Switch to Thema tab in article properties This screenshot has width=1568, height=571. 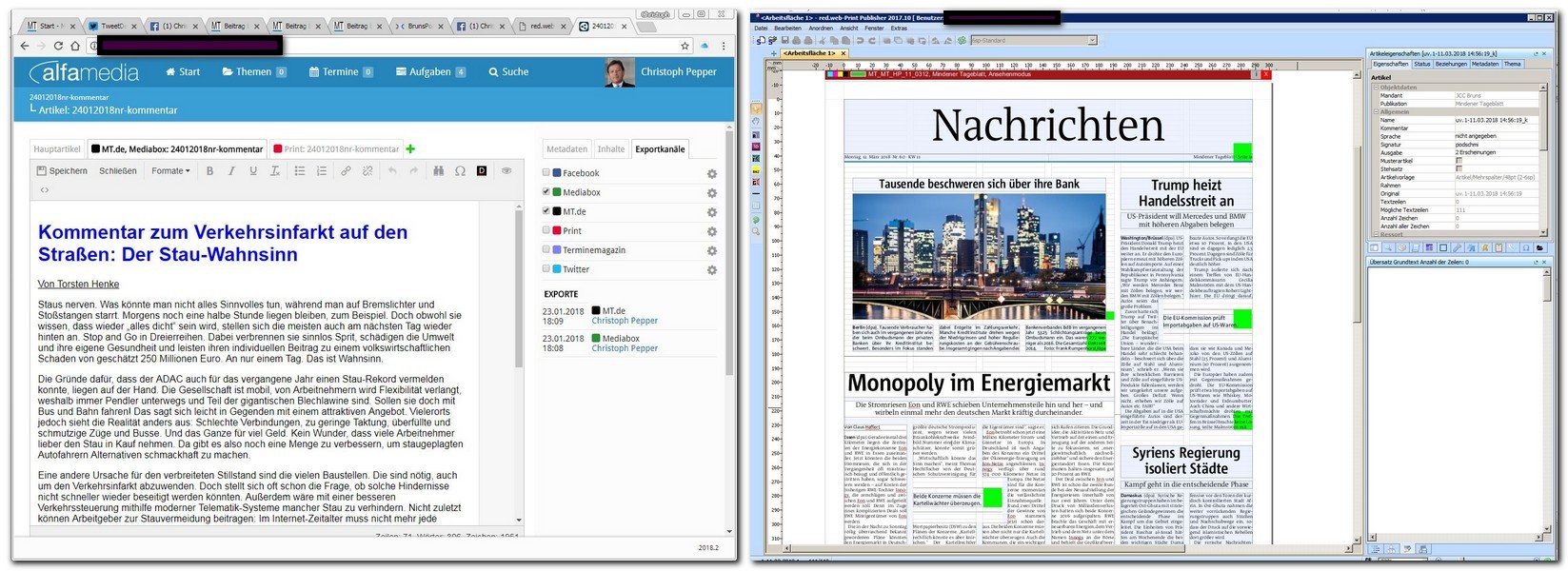pyautogui.click(x=1512, y=64)
